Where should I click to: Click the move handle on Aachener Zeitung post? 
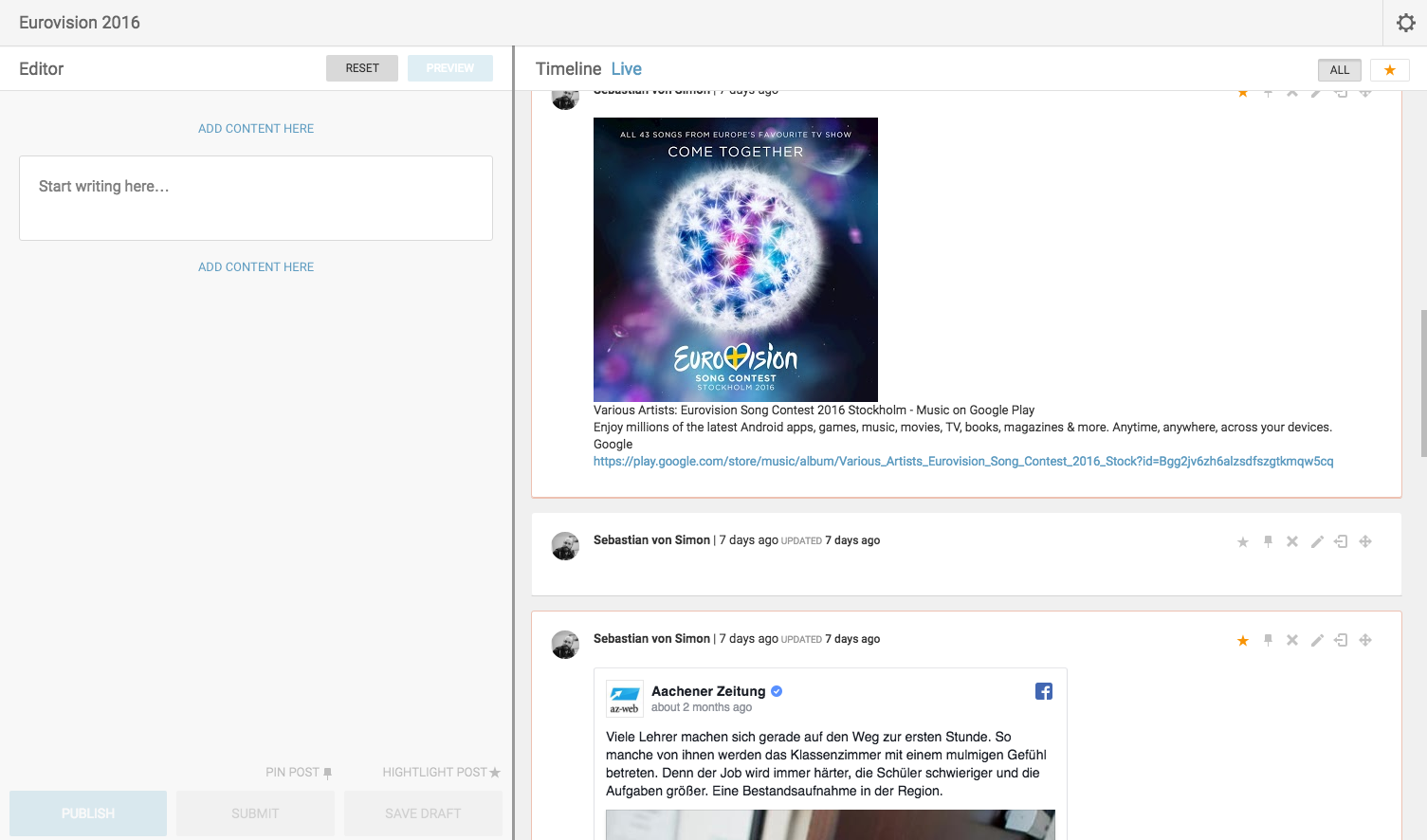1365,640
